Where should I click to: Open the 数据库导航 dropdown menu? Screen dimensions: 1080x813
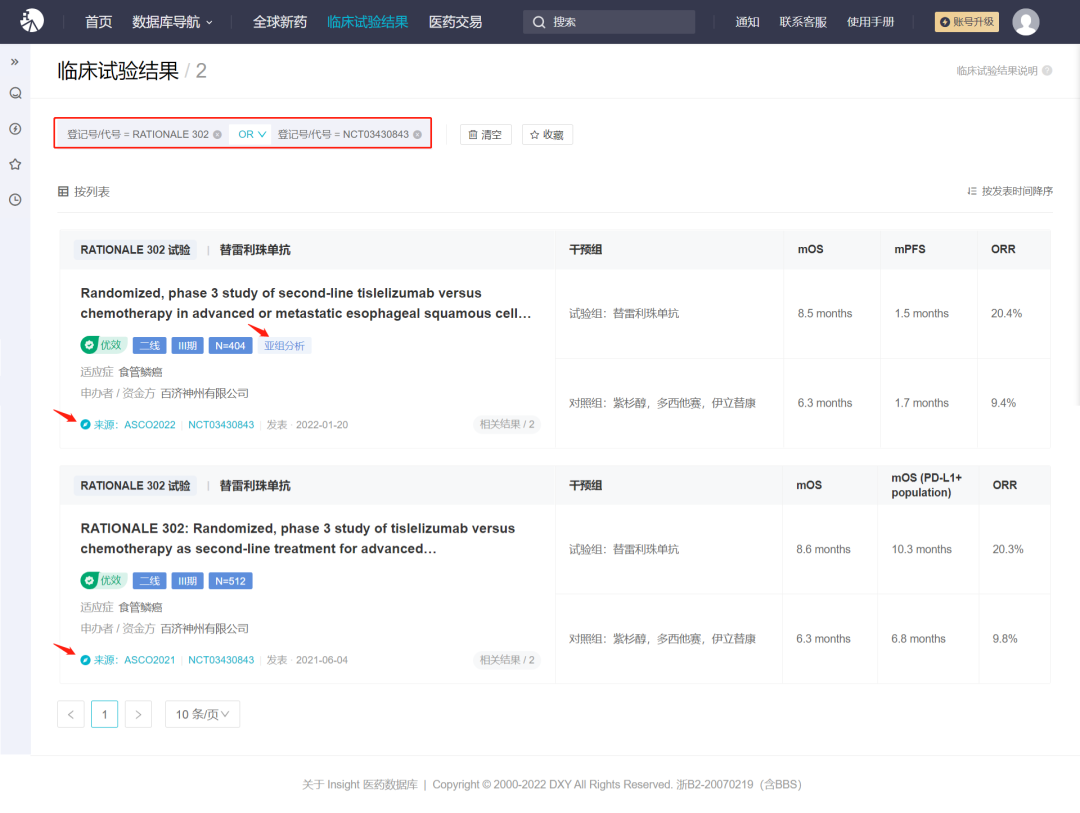coord(172,22)
